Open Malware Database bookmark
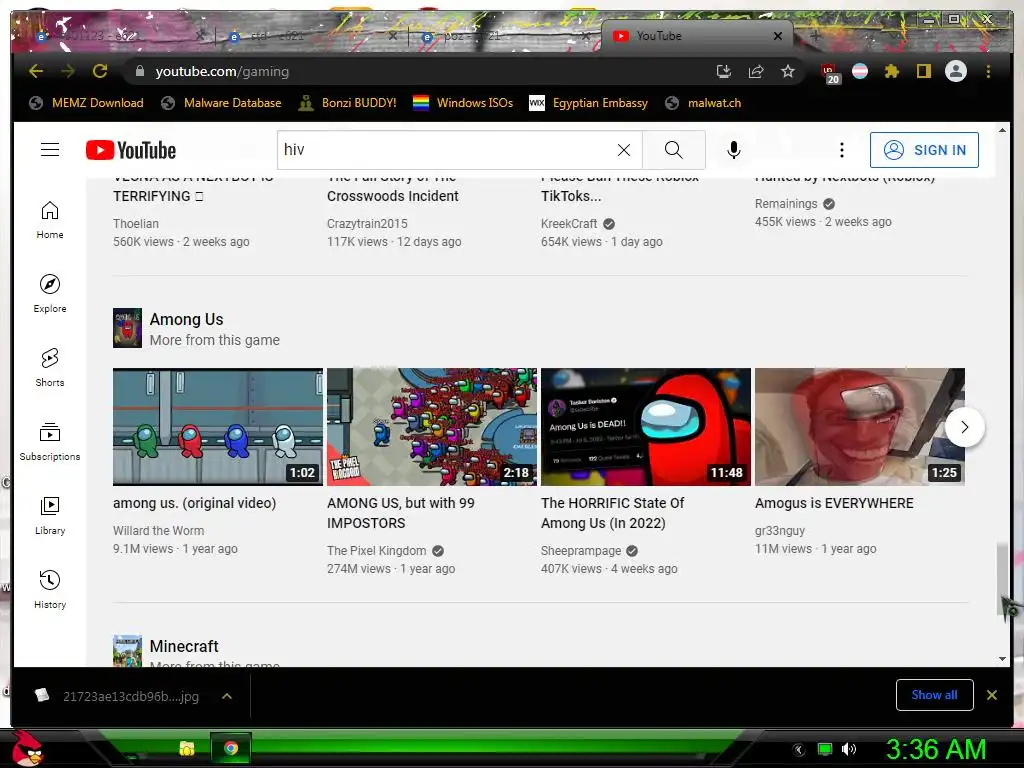Screen dimensions: 1024x768 pyautogui.click(x=221, y=103)
